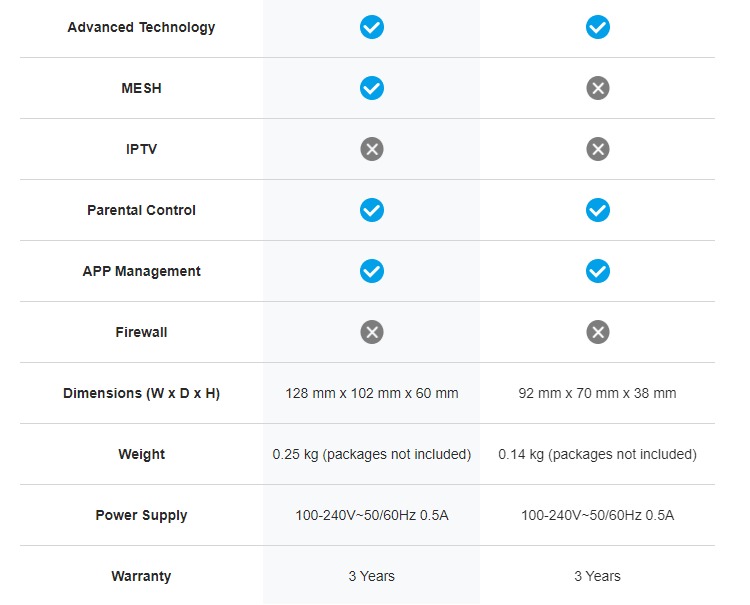This screenshot has width=750, height=605.
Task: Click the Firewall gray X in first product column
Action: [x=372, y=332]
